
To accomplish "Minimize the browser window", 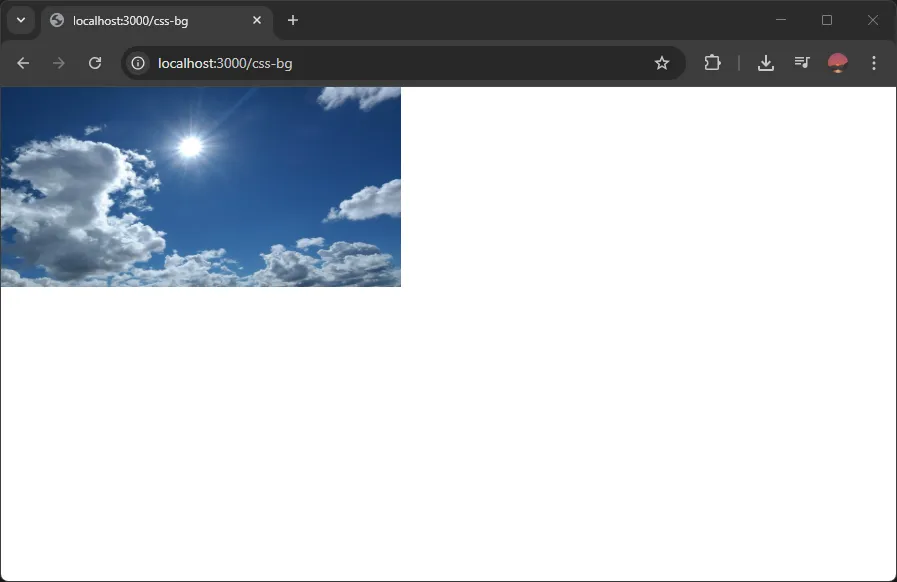I will pyautogui.click(x=781, y=20).
